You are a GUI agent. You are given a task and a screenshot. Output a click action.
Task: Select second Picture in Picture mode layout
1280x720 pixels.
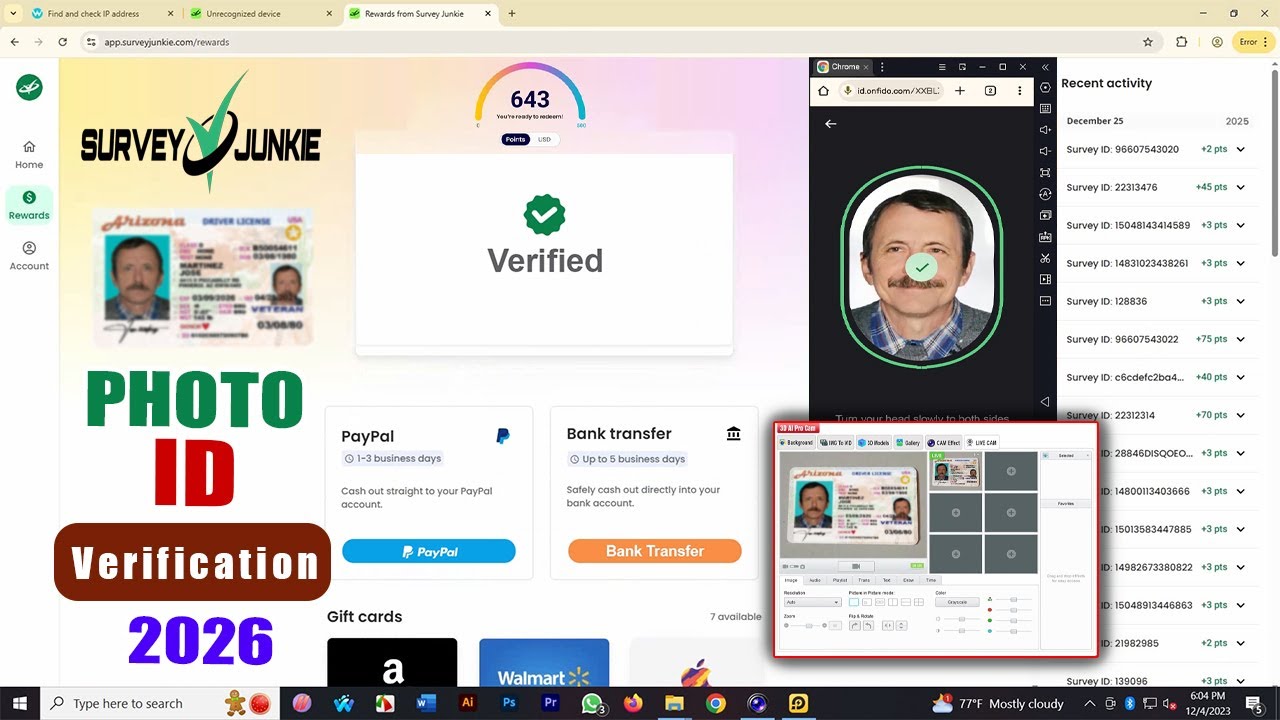pyautogui.click(x=867, y=602)
